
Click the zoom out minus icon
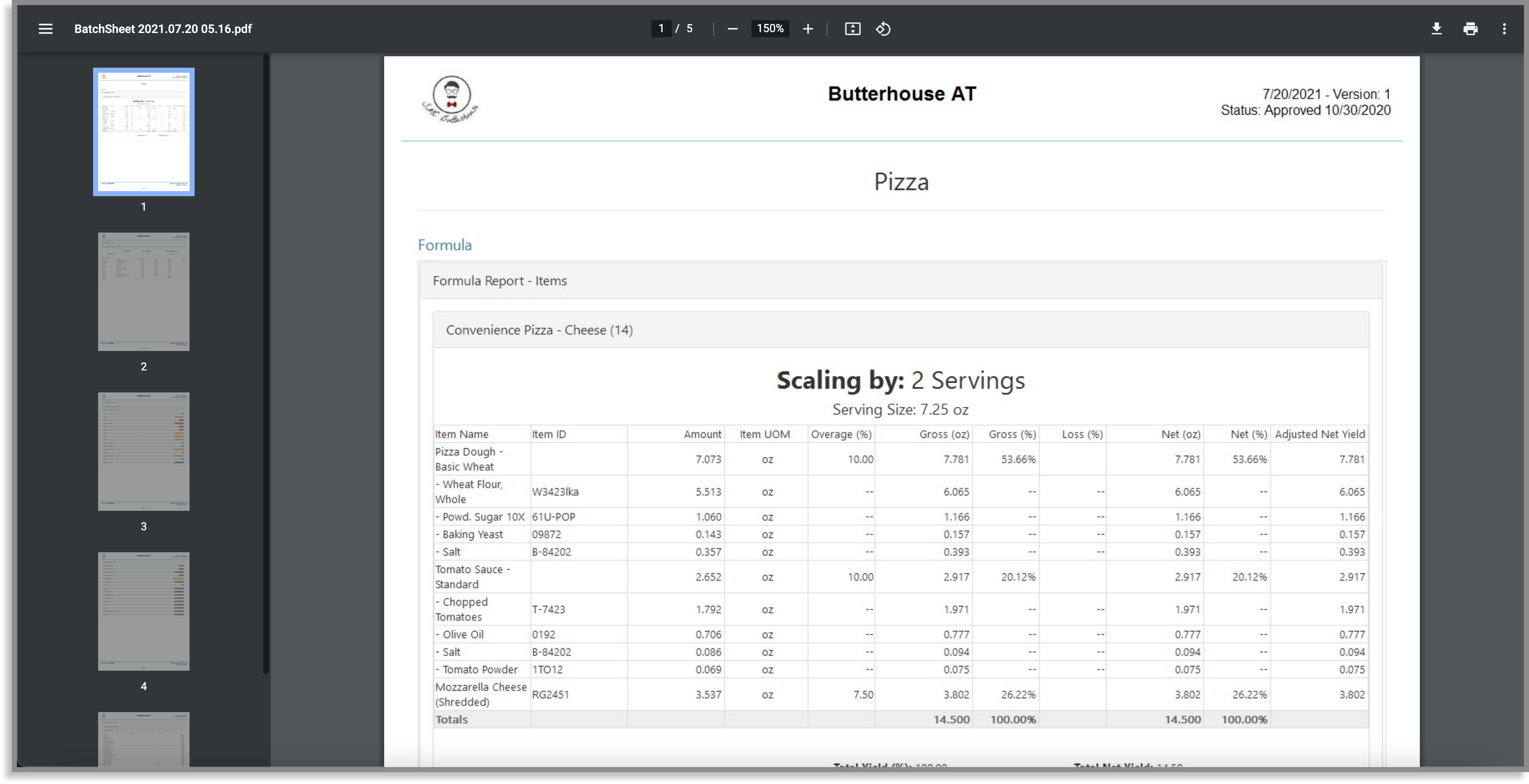(732, 28)
